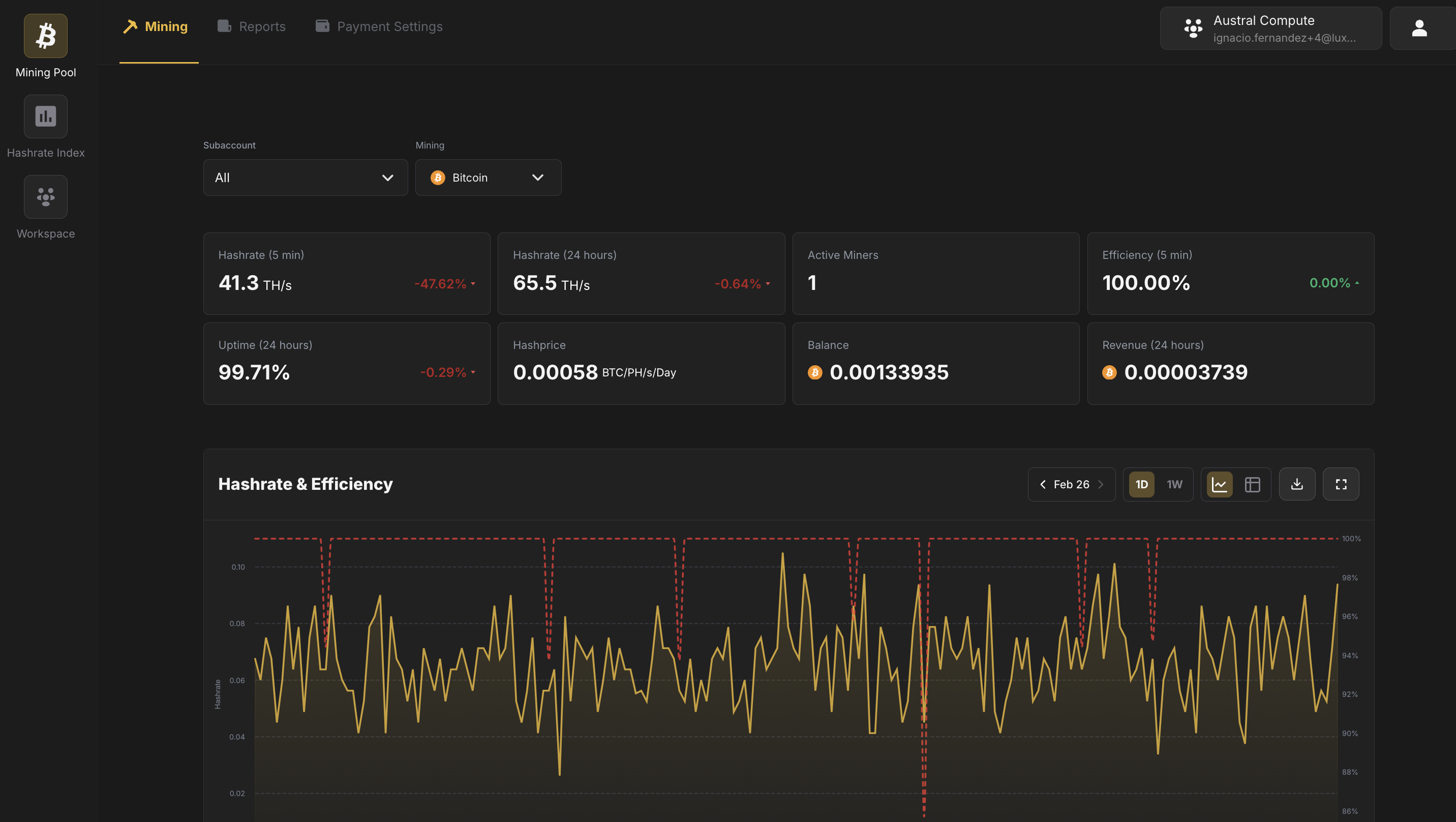The height and width of the screenshot is (822, 1456).
Task: Expand the chart to fullscreen
Action: point(1341,484)
